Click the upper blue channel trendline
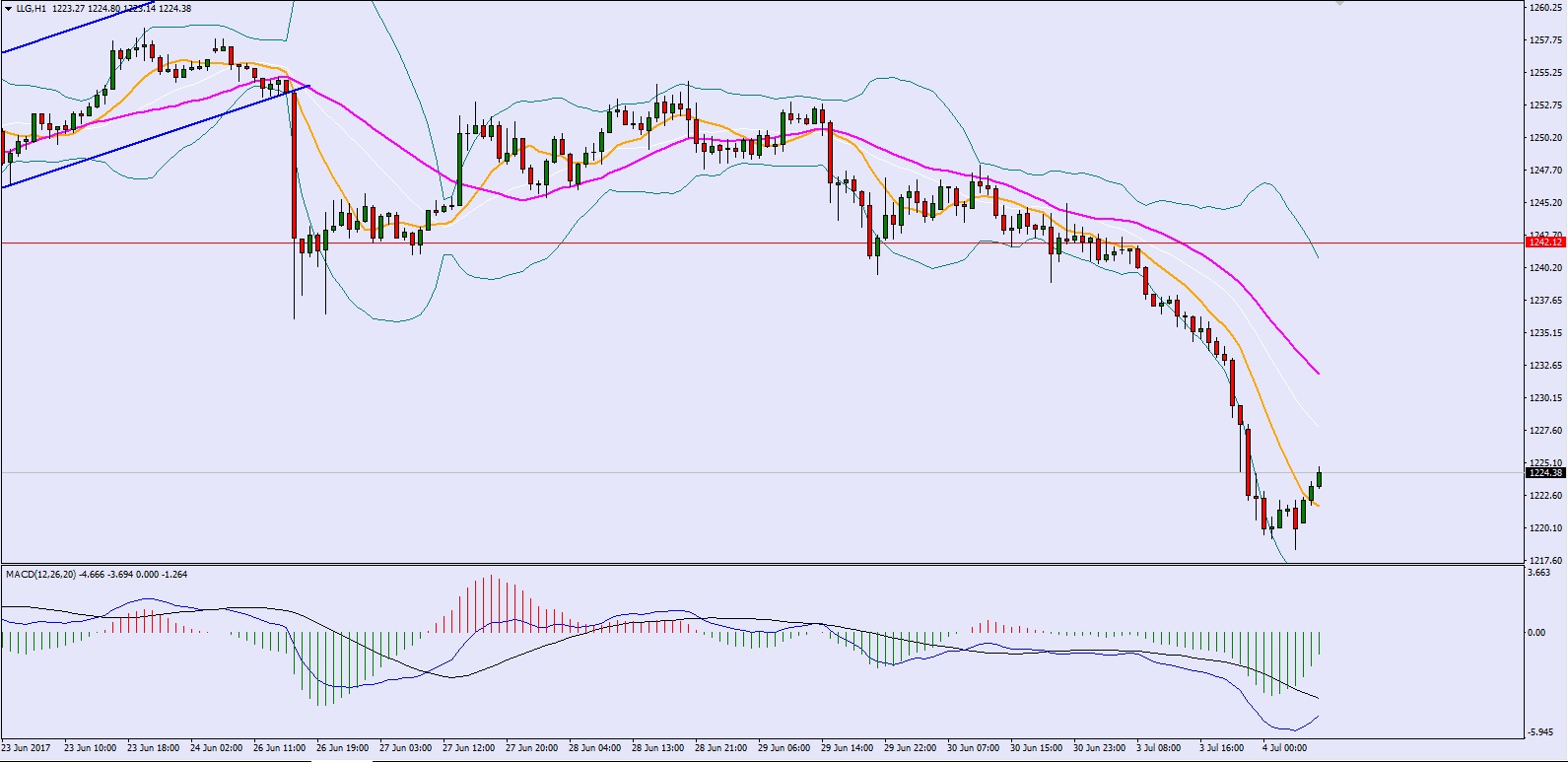Viewport: 1568px width, 762px height. pyautogui.click(x=59, y=35)
